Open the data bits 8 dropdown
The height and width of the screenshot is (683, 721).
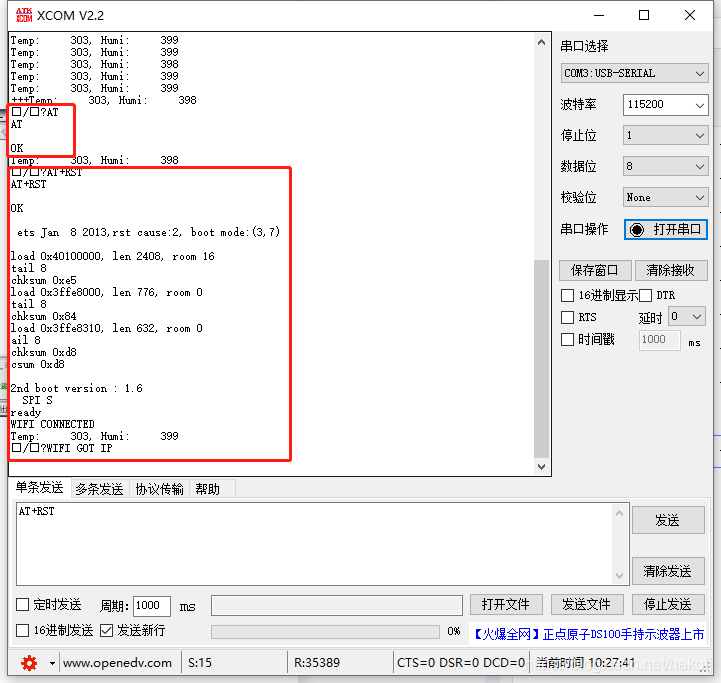[665, 166]
